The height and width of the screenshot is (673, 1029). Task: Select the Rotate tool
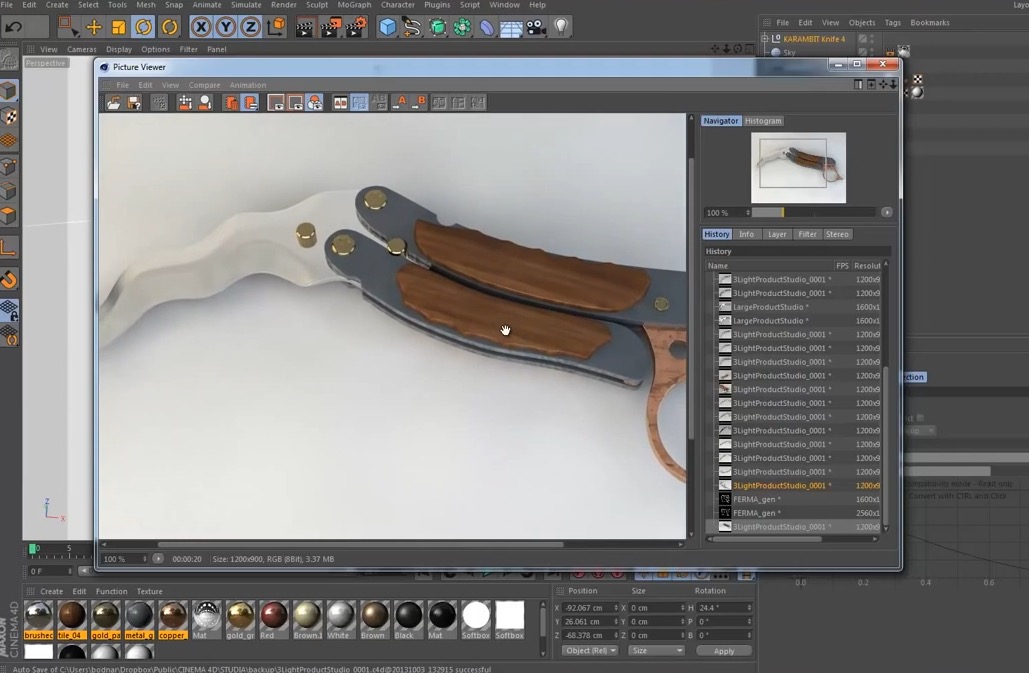click(142, 27)
